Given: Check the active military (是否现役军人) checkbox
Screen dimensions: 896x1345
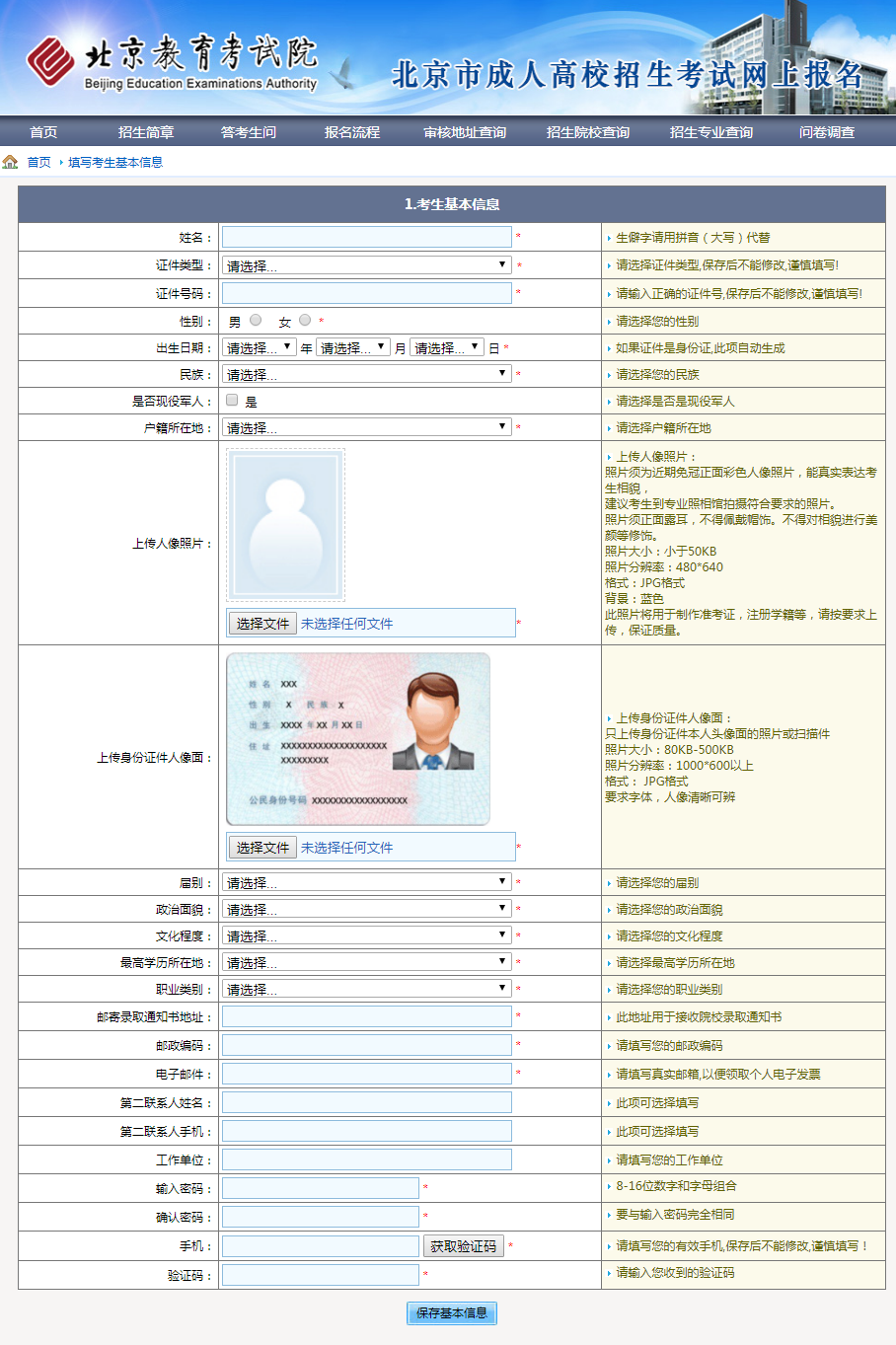Looking at the screenshot, I should pos(232,401).
